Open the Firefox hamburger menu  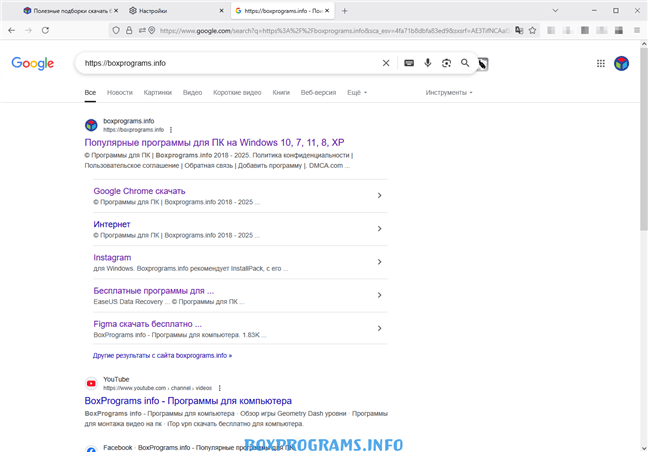(636, 30)
